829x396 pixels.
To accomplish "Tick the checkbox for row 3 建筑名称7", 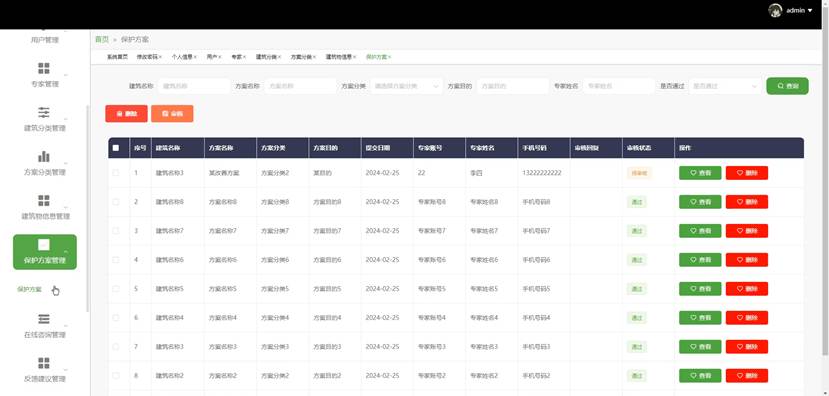I will tap(116, 231).
